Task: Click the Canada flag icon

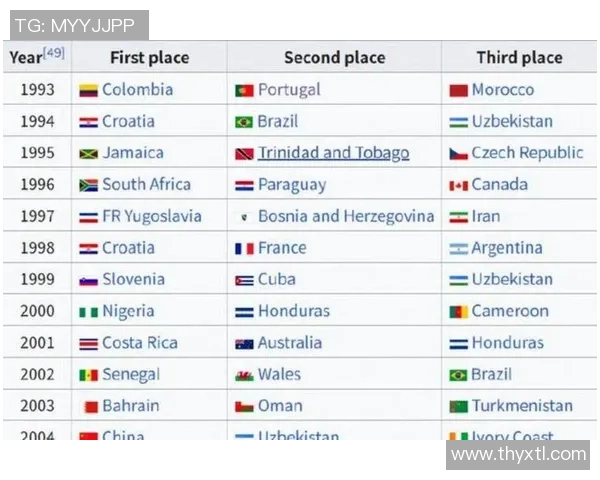Action: coord(458,185)
